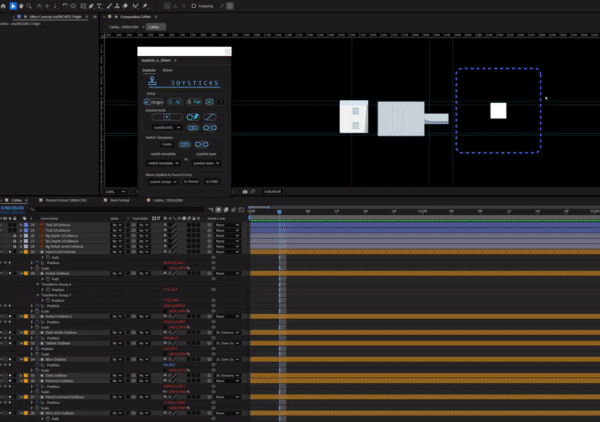
Task: Open the Reel Format timeline tab
Action: click(119, 200)
